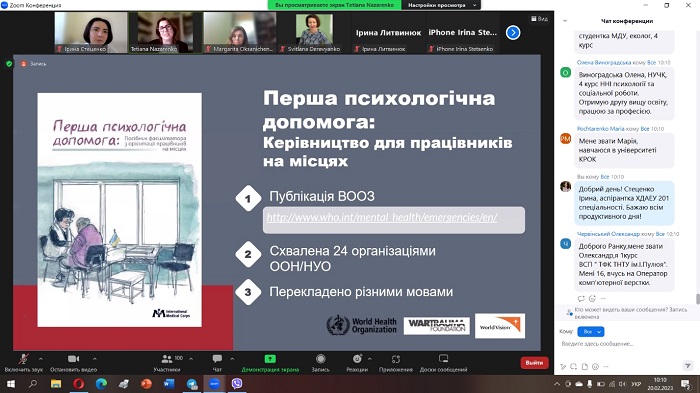Collapse chat panel using top chevron

[565, 21]
